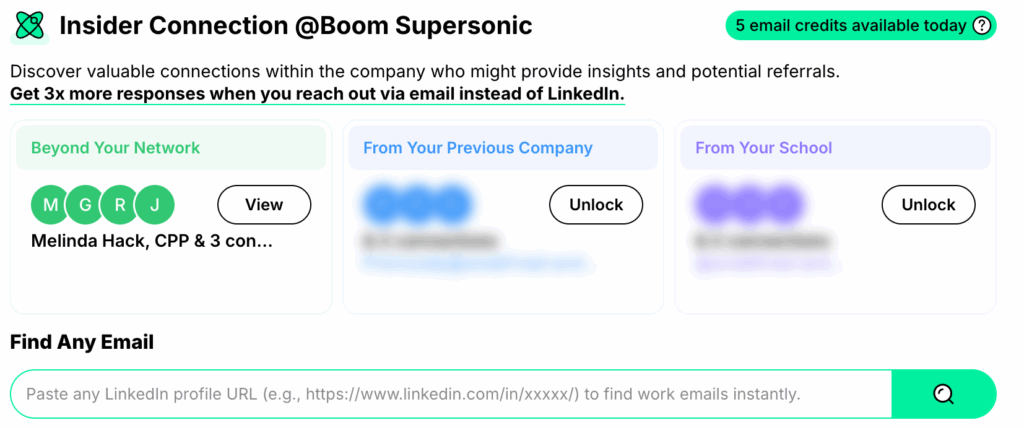The image size is (1024, 428).
Task: Click the magnifier search icon button
Action: 944,394
